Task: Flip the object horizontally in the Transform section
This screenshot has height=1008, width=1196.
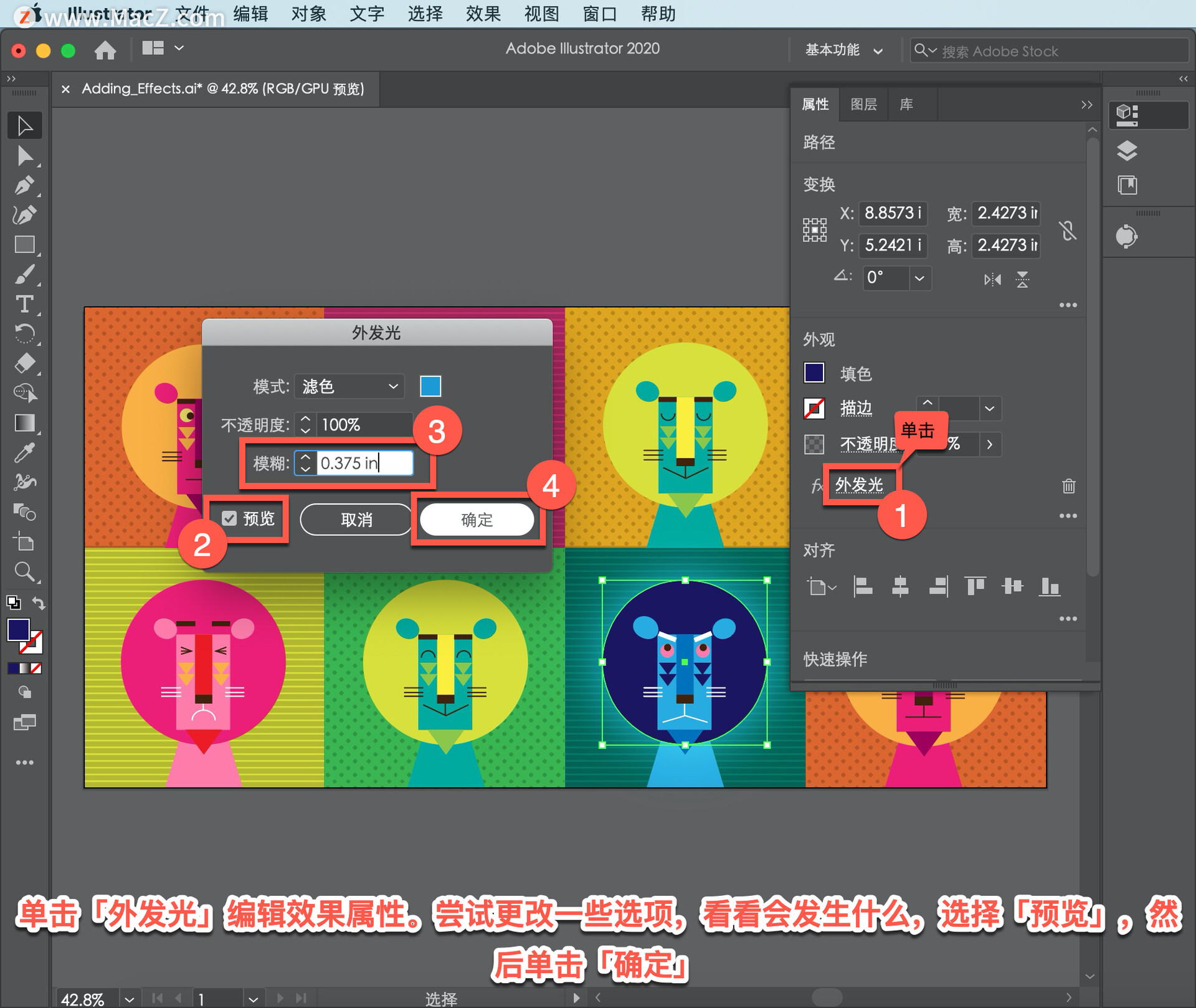Action: (992, 279)
